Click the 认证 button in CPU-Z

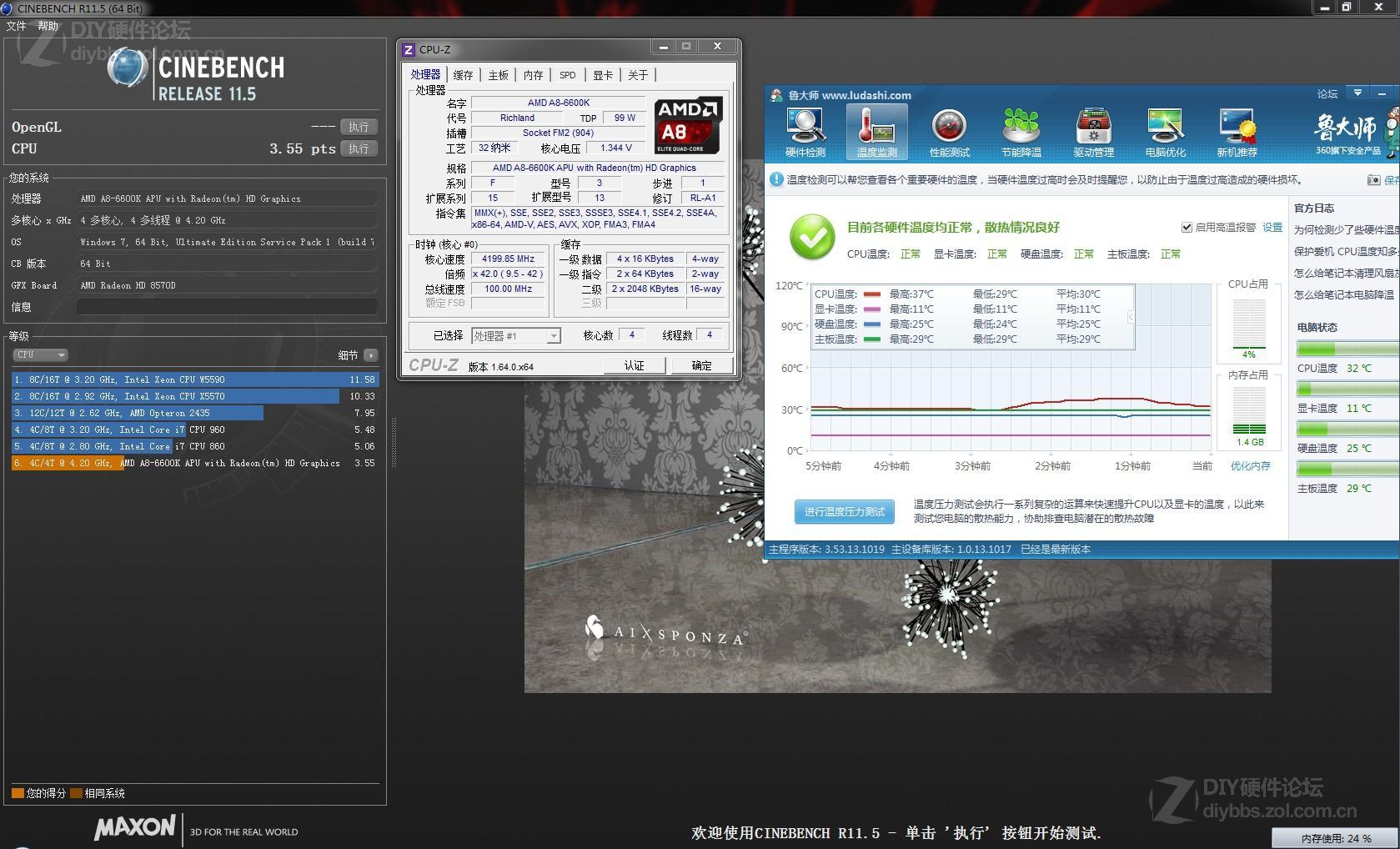[x=635, y=365]
